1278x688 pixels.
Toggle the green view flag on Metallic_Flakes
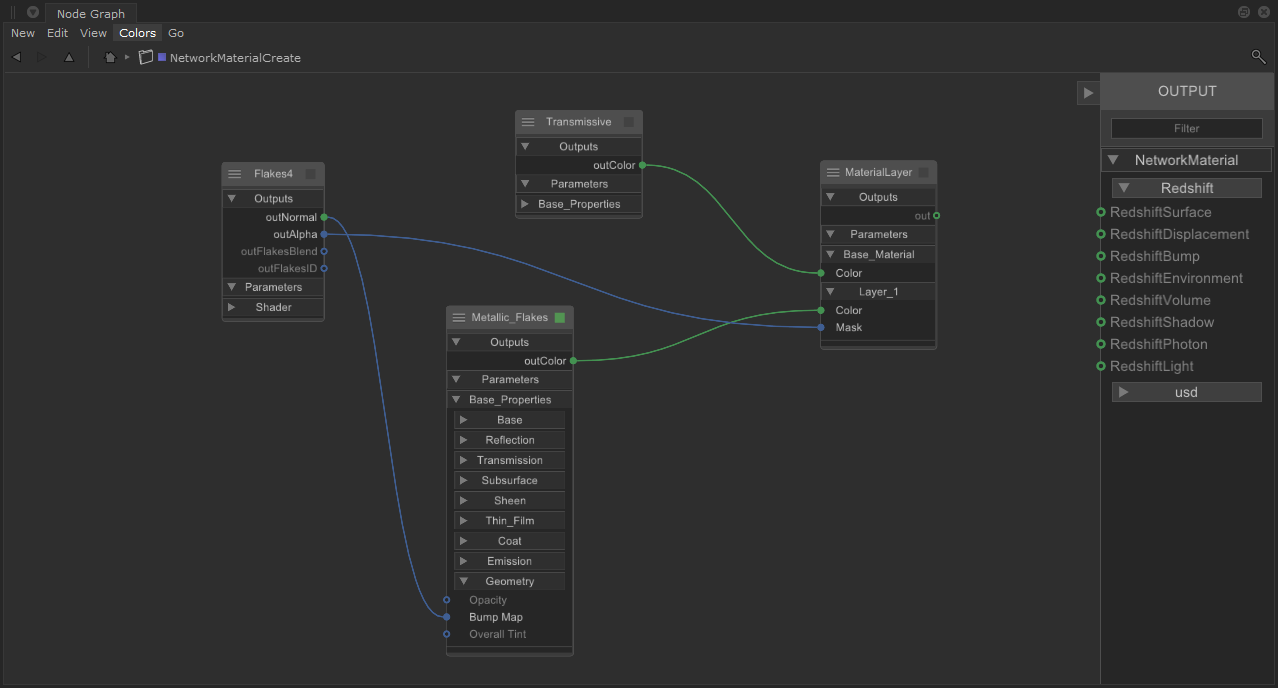[x=560, y=317]
